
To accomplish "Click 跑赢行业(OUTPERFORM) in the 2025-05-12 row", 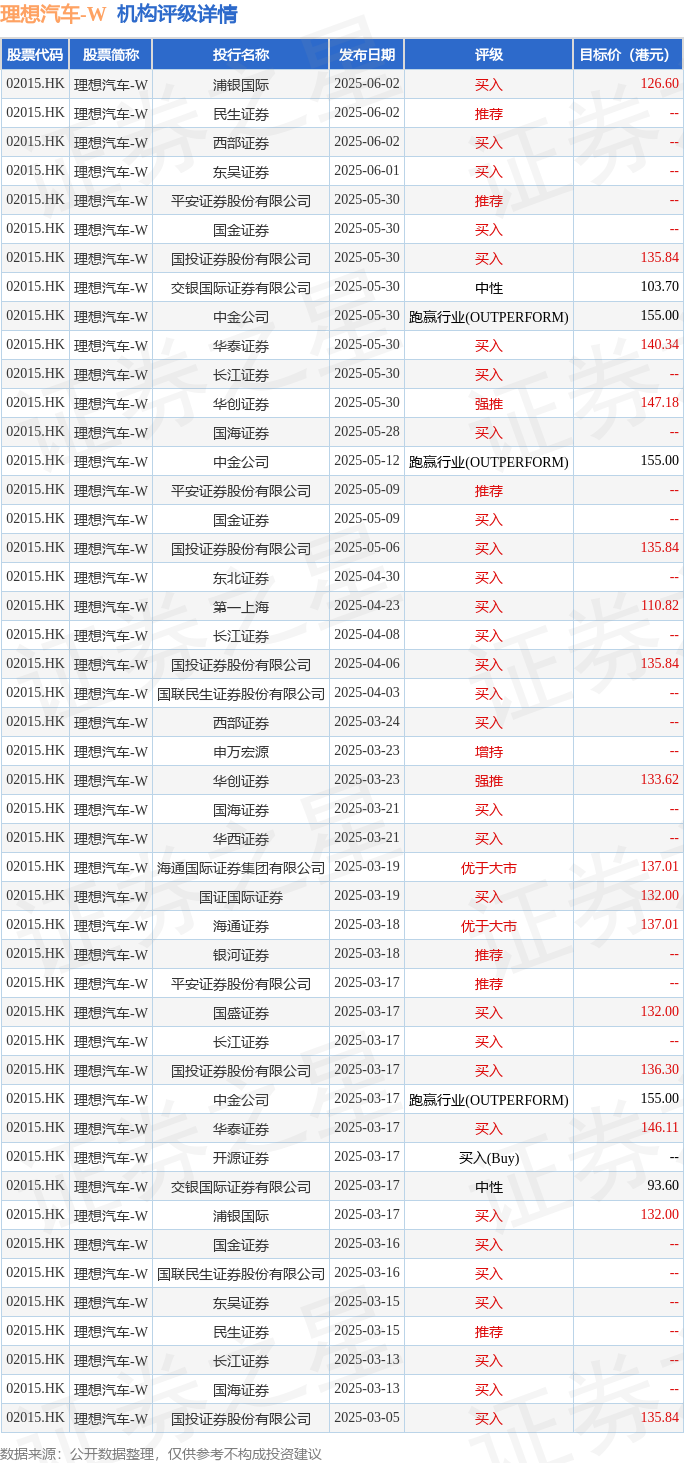I will [x=489, y=461].
